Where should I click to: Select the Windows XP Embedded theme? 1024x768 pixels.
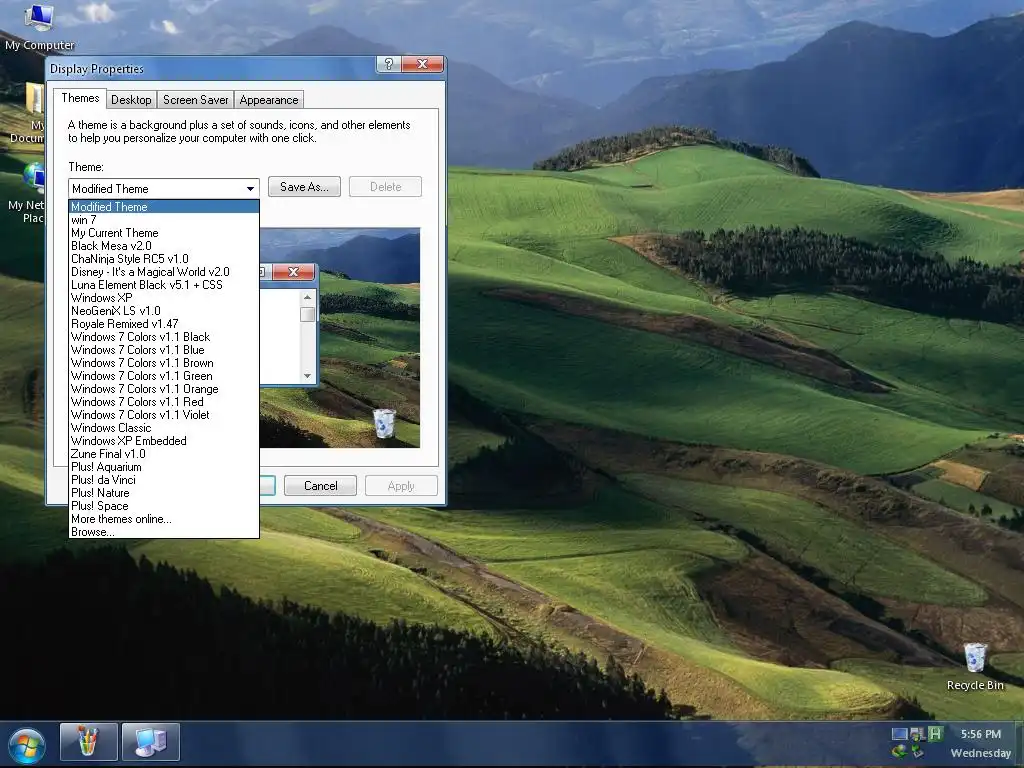[x=164, y=441]
